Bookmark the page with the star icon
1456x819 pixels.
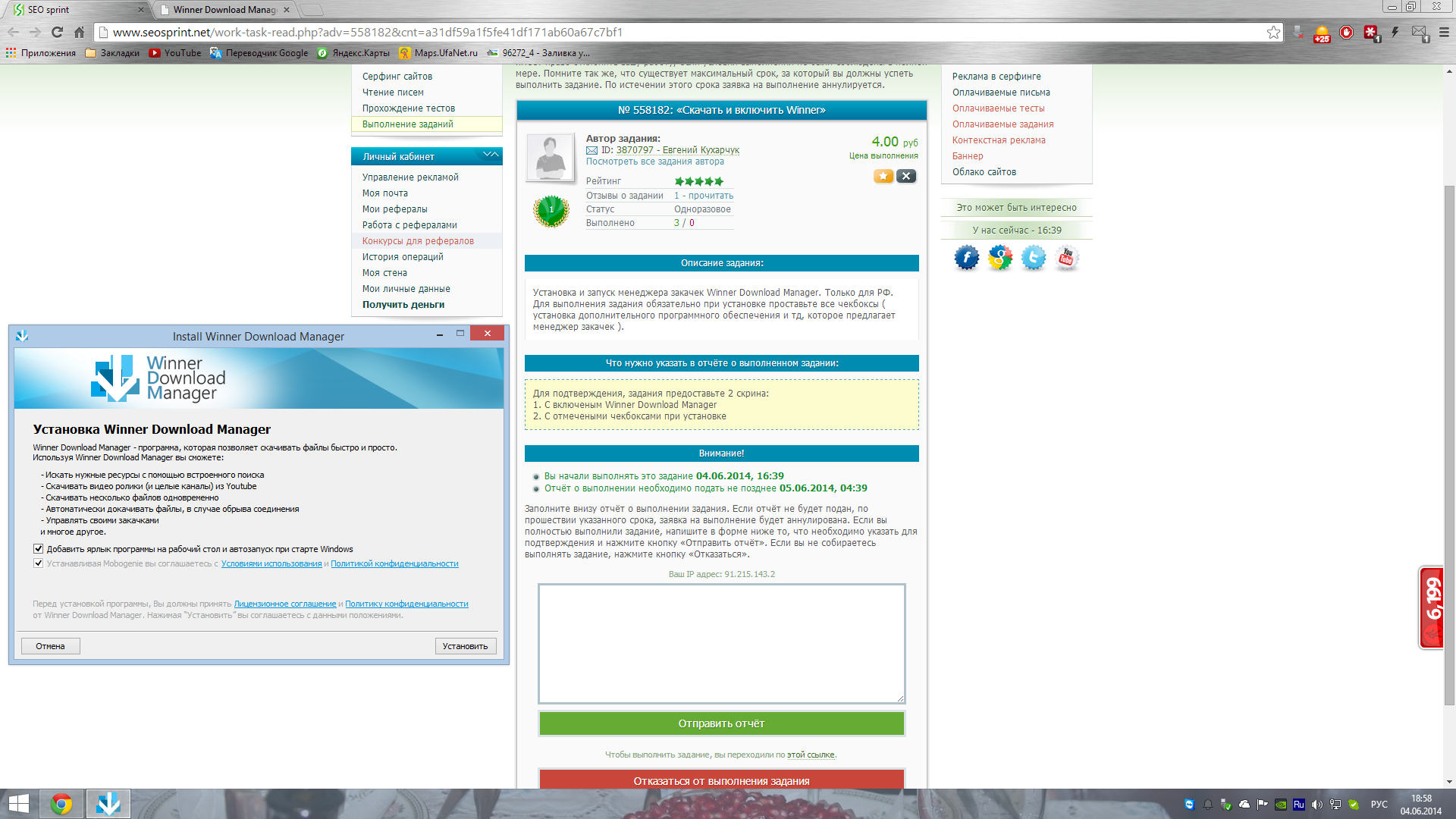(1273, 32)
